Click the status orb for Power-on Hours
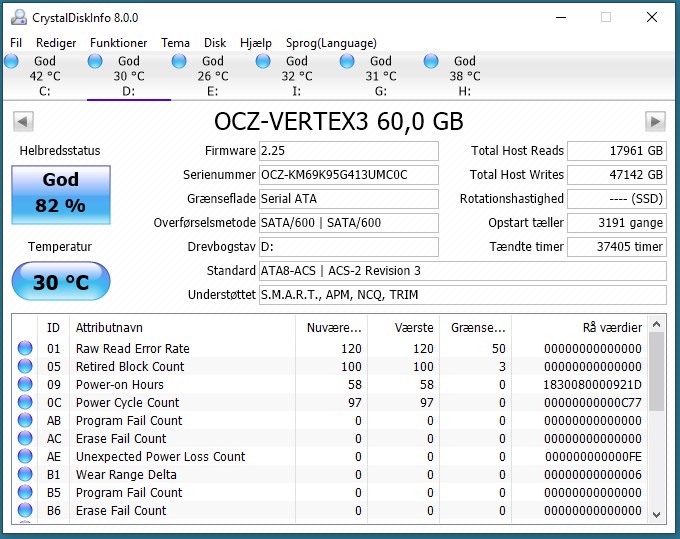The image size is (680, 539). pos(25,384)
